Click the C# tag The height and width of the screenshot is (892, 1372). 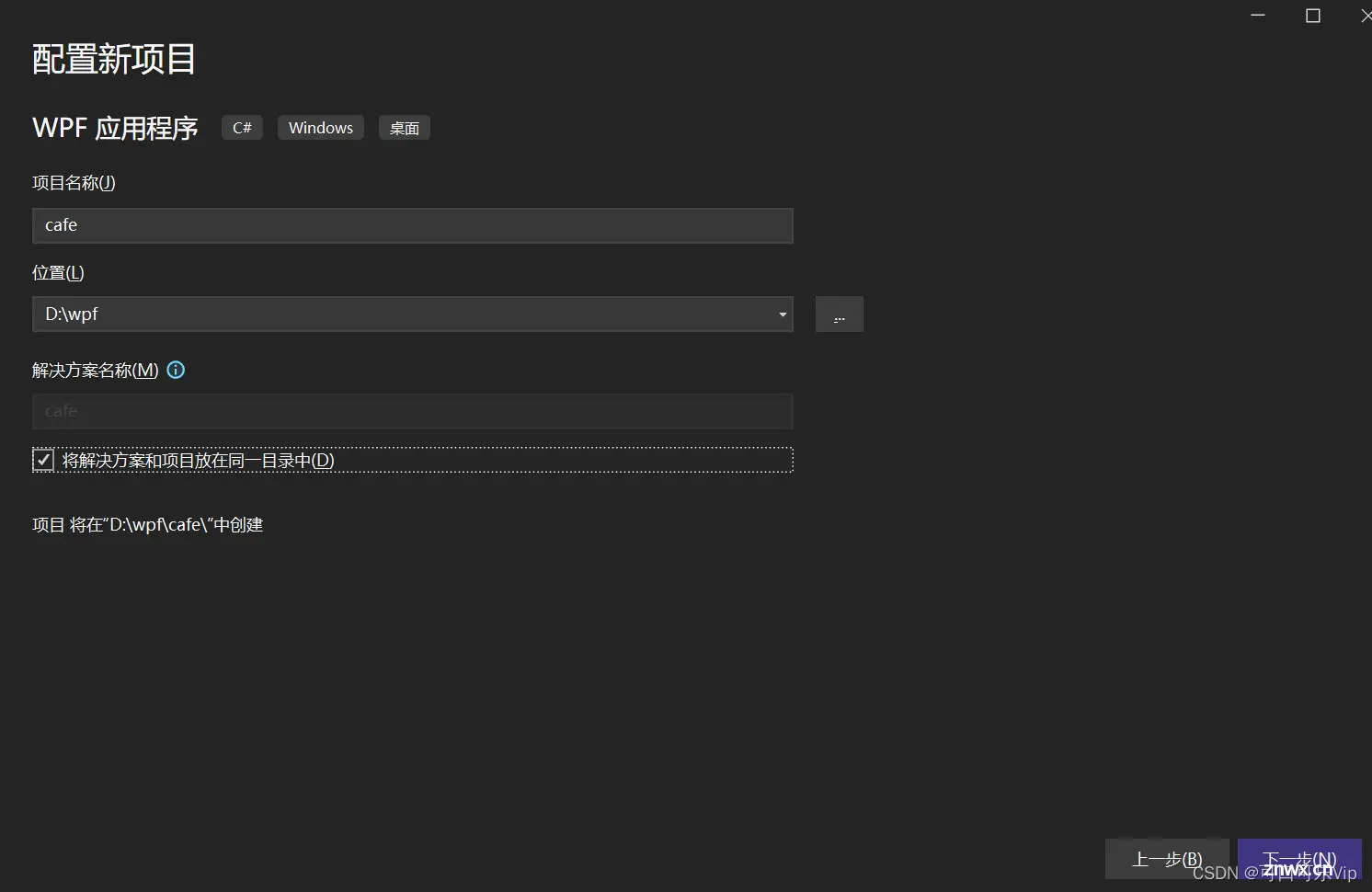click(x=242, y=128)
